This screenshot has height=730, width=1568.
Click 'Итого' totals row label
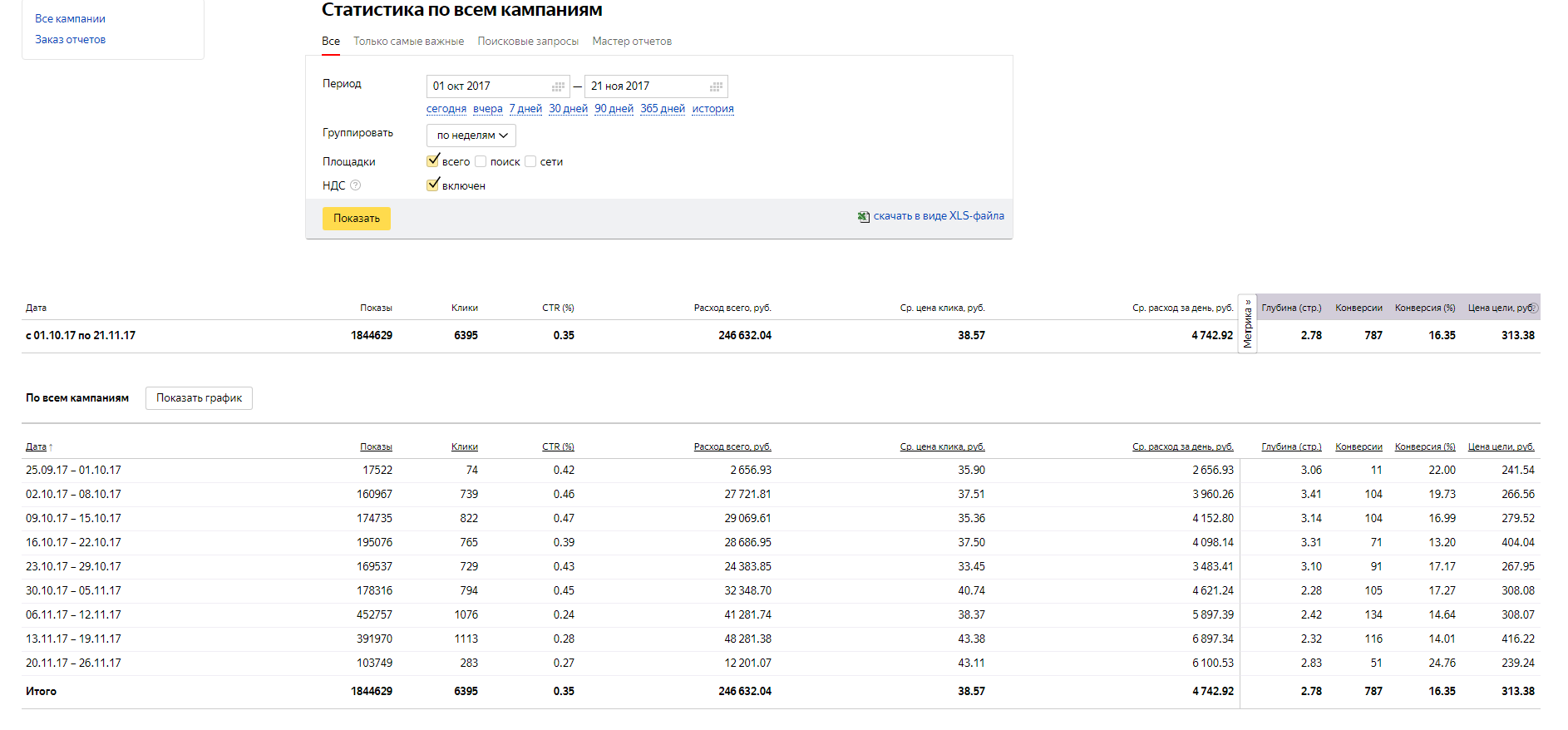41,692
